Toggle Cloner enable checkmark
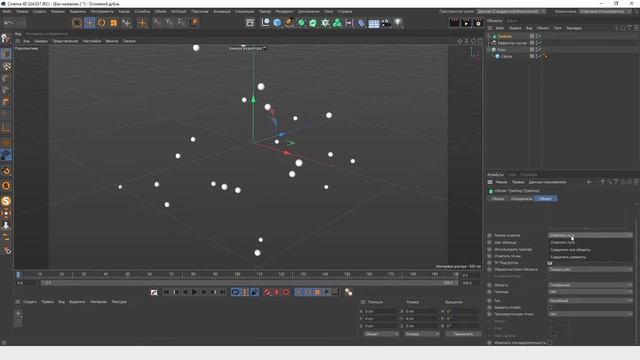640x360 pixels. [540, 49]
